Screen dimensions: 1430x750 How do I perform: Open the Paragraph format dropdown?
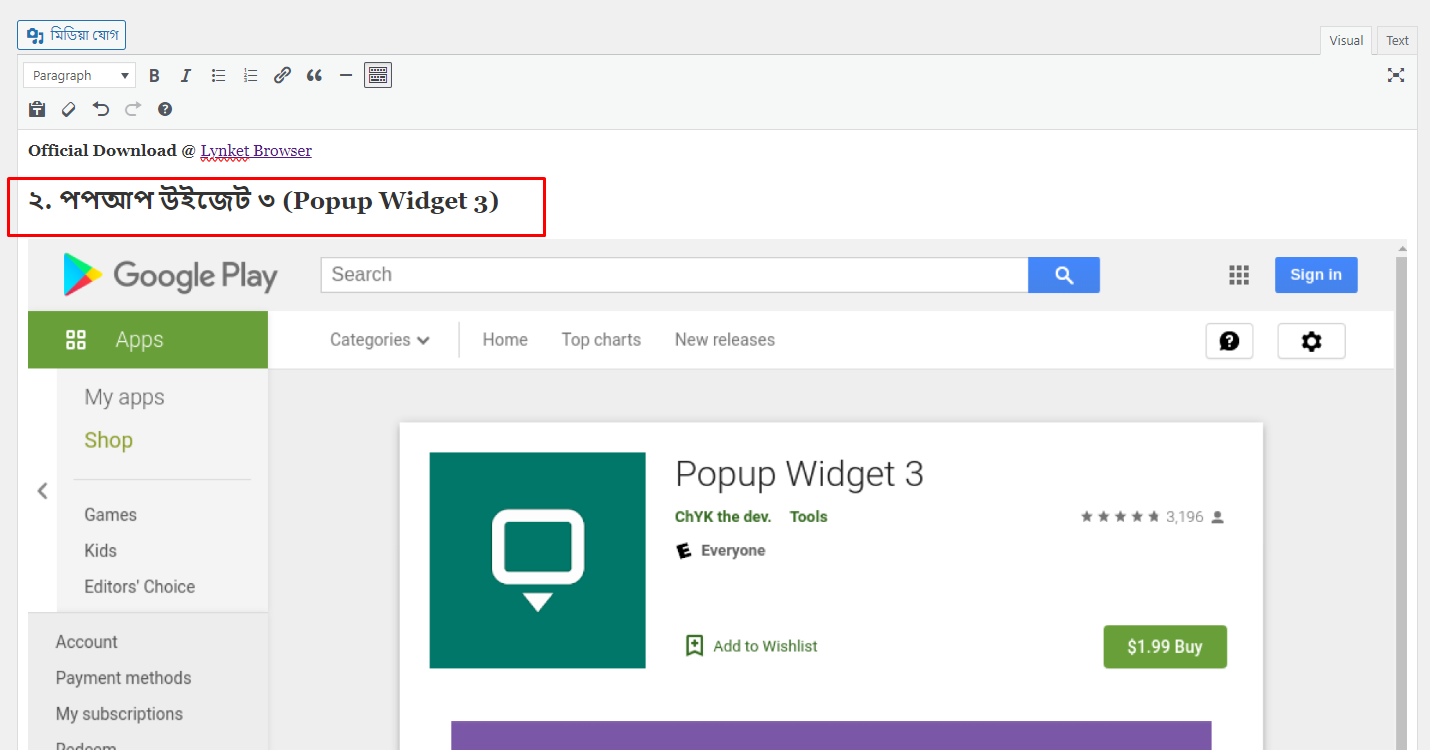(79, 75)
